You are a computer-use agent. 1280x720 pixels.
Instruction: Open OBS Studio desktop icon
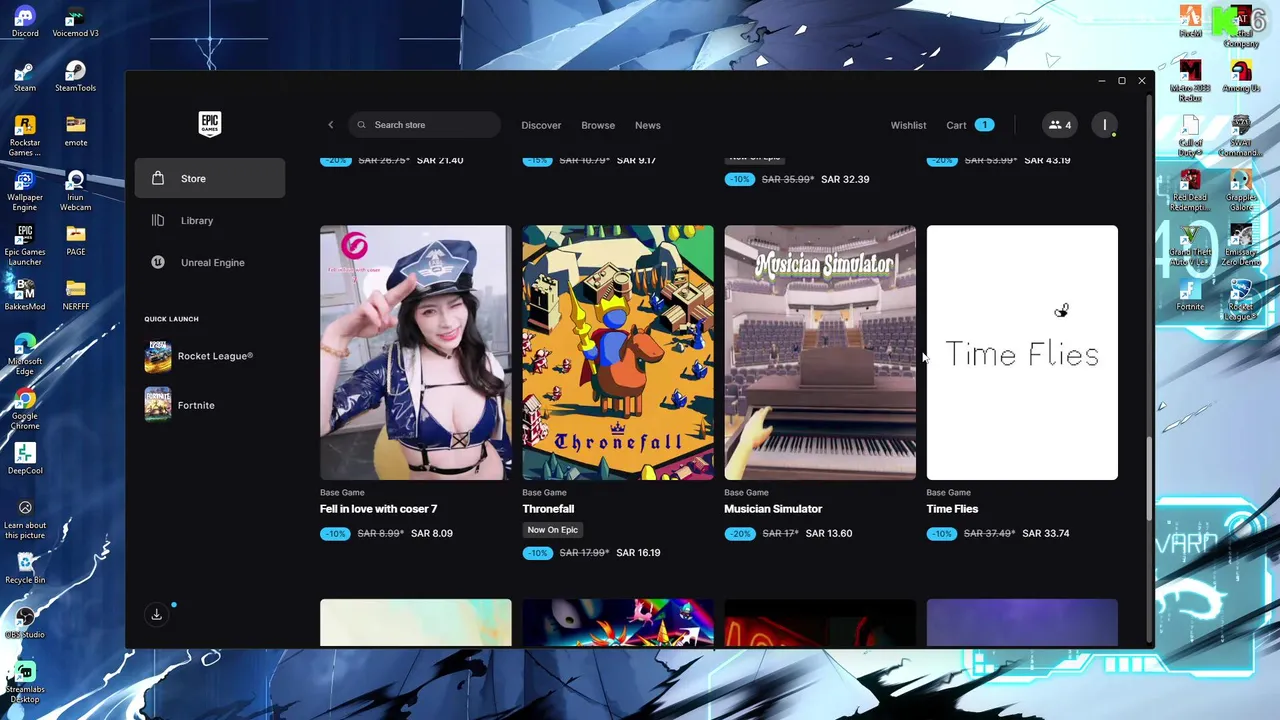coord(25,622)
